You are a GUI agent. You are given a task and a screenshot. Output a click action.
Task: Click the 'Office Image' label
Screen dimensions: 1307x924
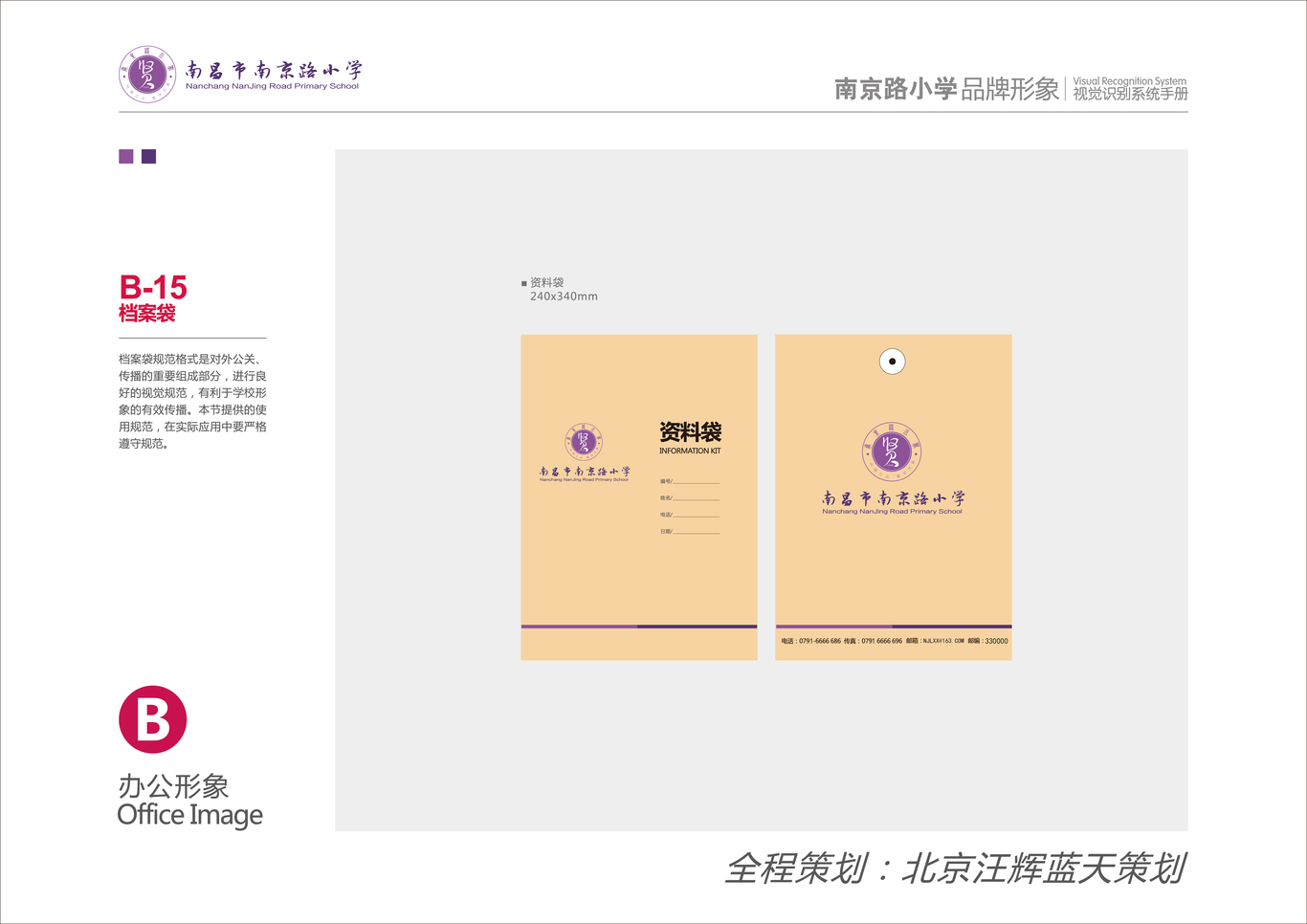pos(189,815)
